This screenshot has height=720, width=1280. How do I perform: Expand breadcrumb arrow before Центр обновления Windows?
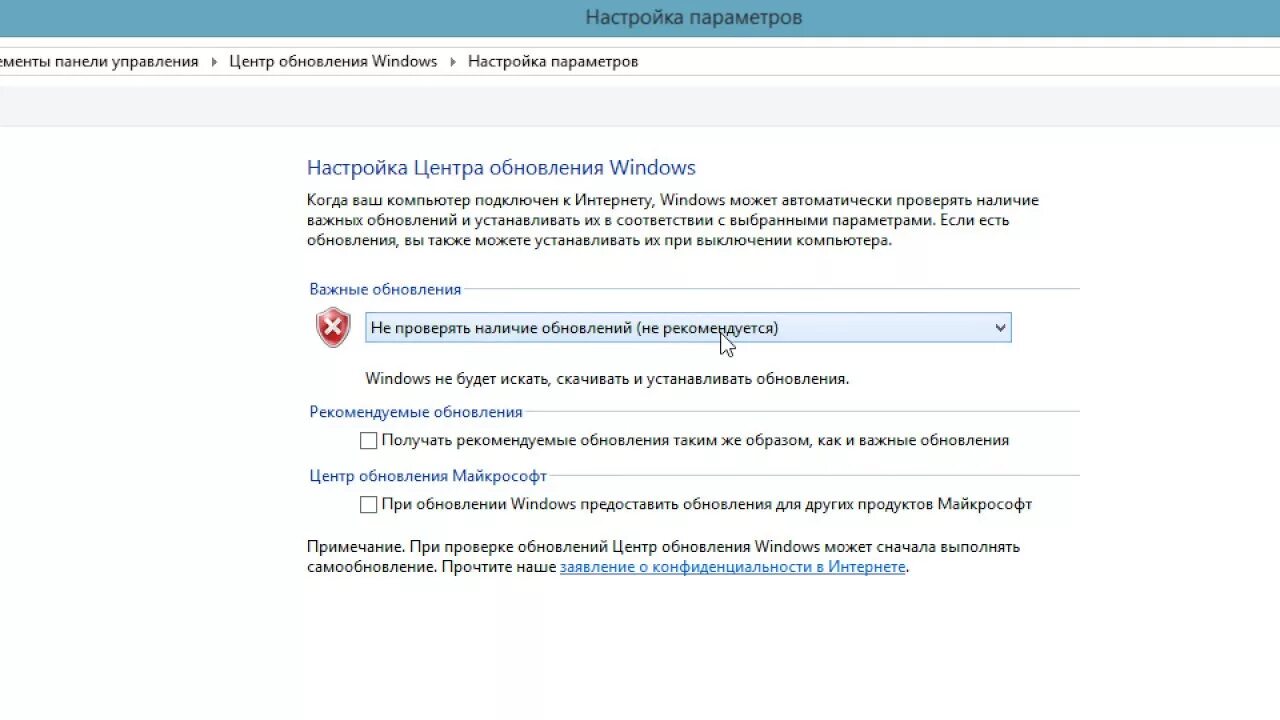[214, 62]
